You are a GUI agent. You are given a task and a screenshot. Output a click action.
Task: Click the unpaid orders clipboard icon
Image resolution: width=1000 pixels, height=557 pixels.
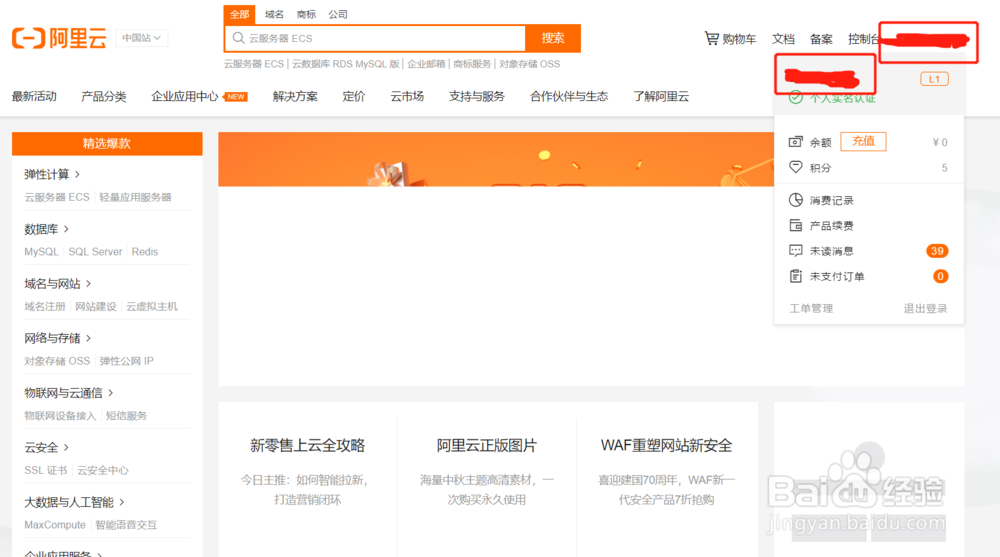(x=795, y=276)
